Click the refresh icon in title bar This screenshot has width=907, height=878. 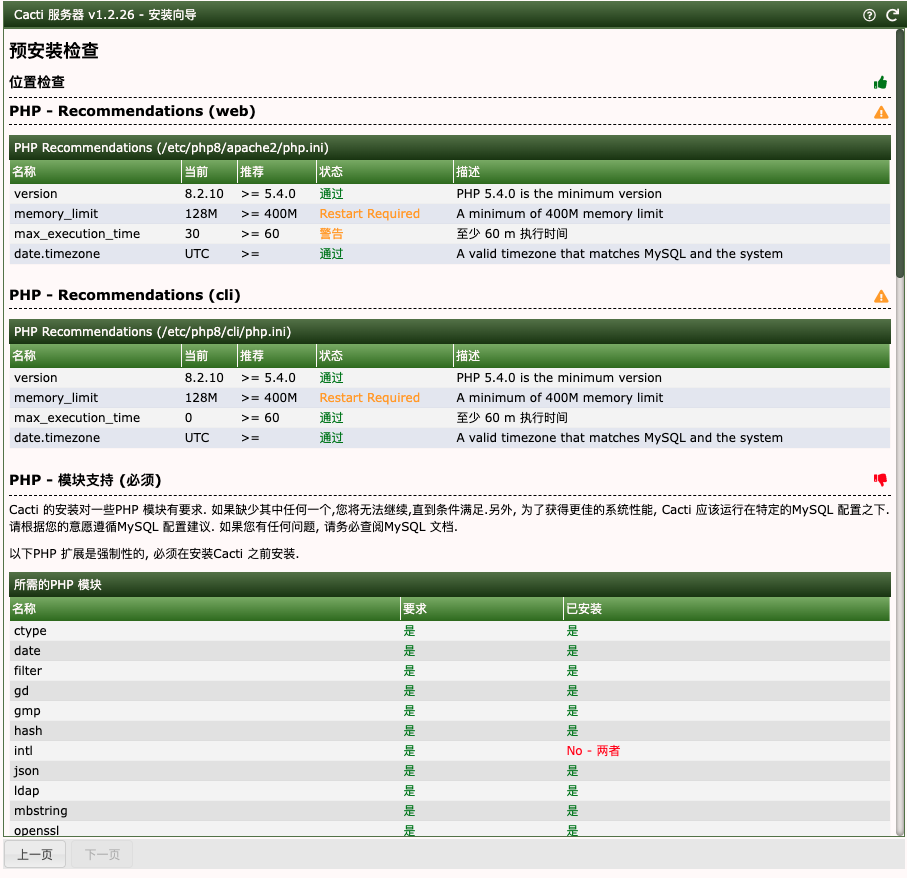(x=893, y=15)
